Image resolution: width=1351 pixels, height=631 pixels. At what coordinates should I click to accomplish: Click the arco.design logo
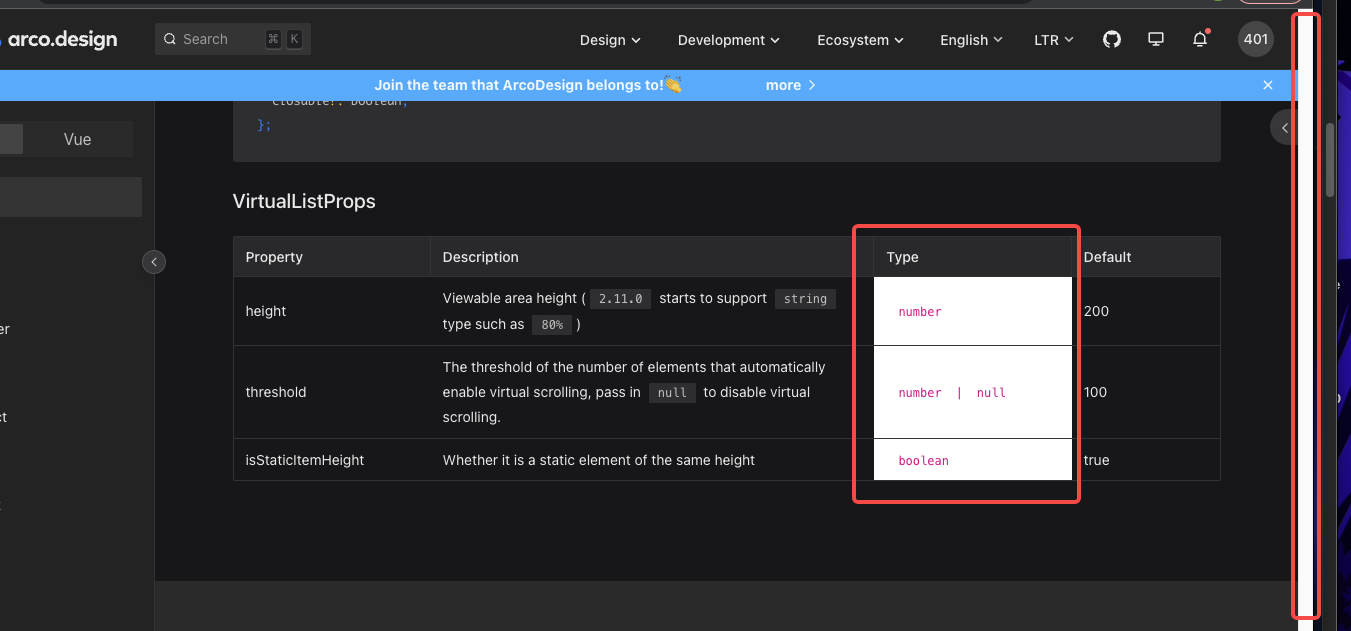(x=62, y=39)
